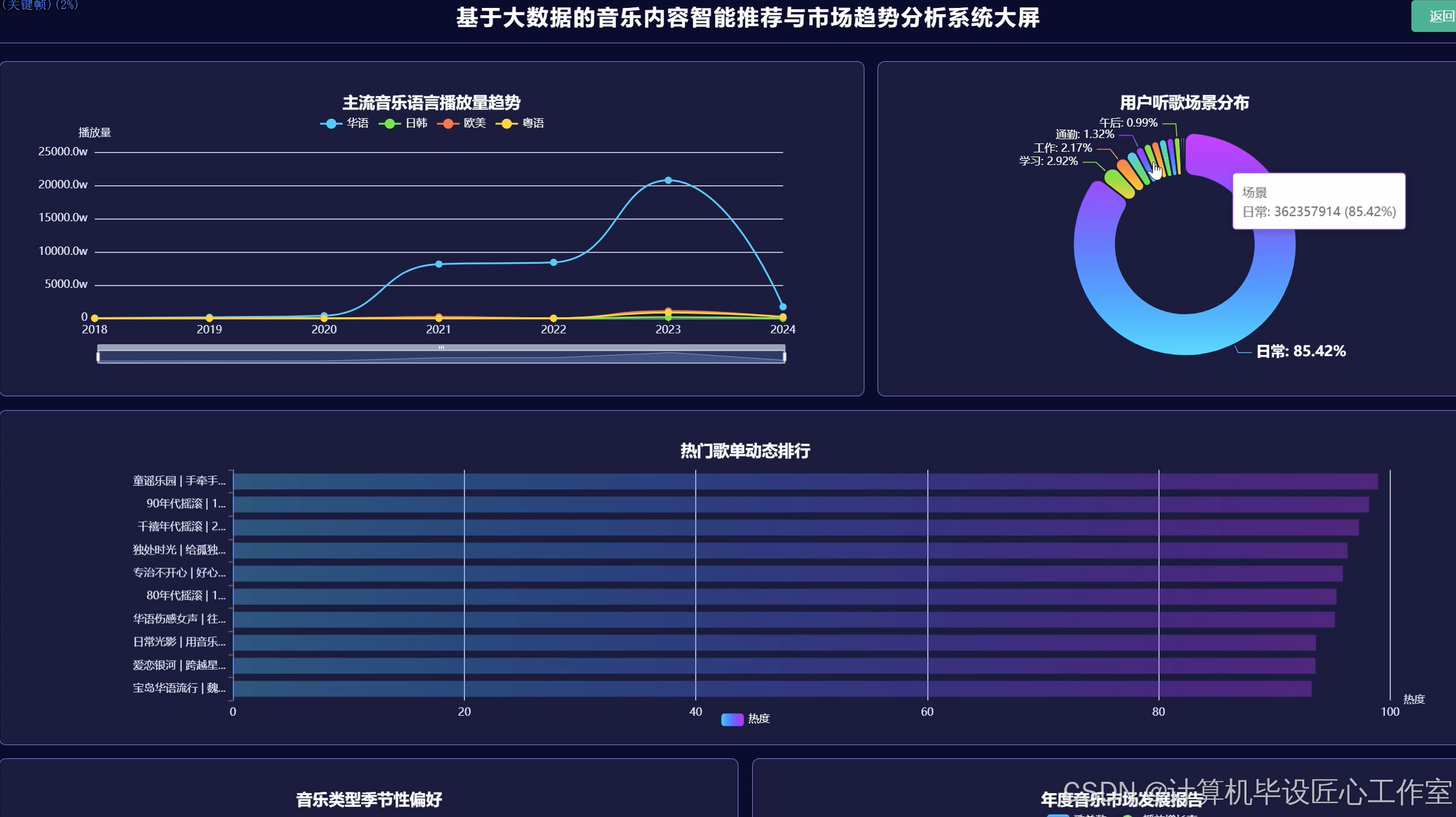The width and height of the screenshot is (1456, 817).
Task: Click the 华语 2021 data point
Action: click(x=438, y=264)
